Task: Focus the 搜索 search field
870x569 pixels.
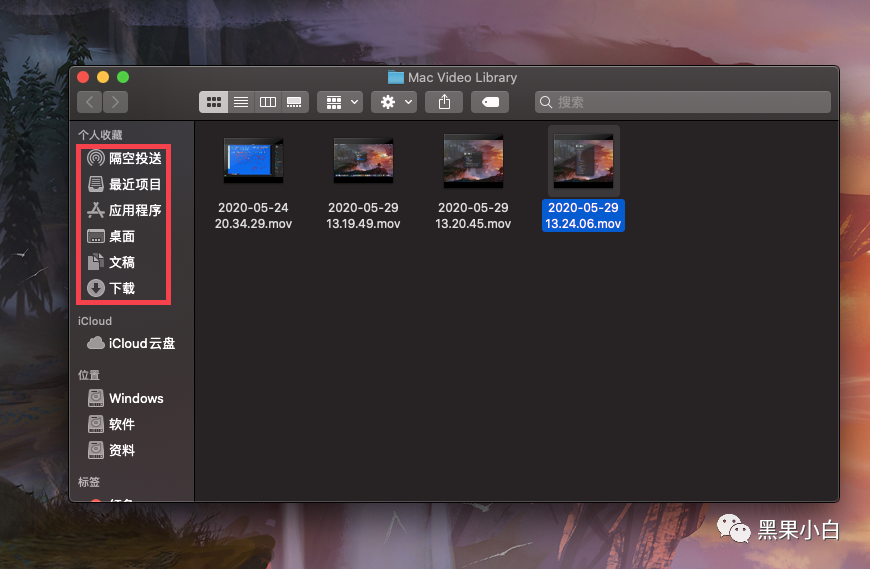Action: pyautogui.click(x=682, y=102)
